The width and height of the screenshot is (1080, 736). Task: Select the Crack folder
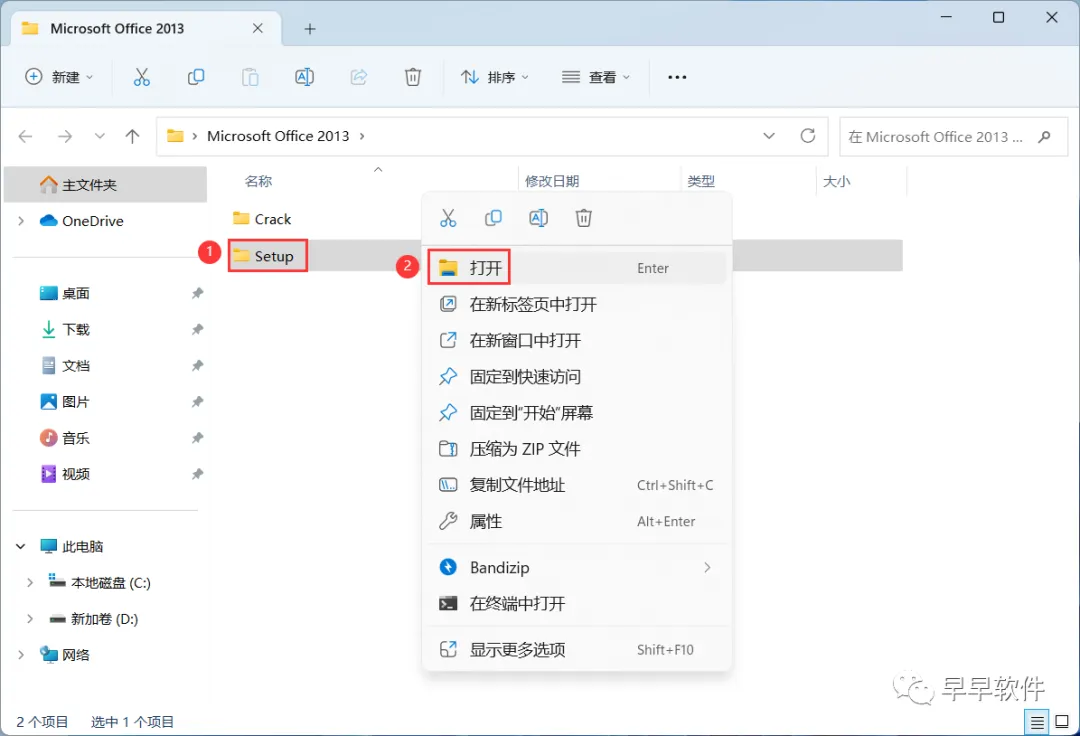click(x=262, y=219)
